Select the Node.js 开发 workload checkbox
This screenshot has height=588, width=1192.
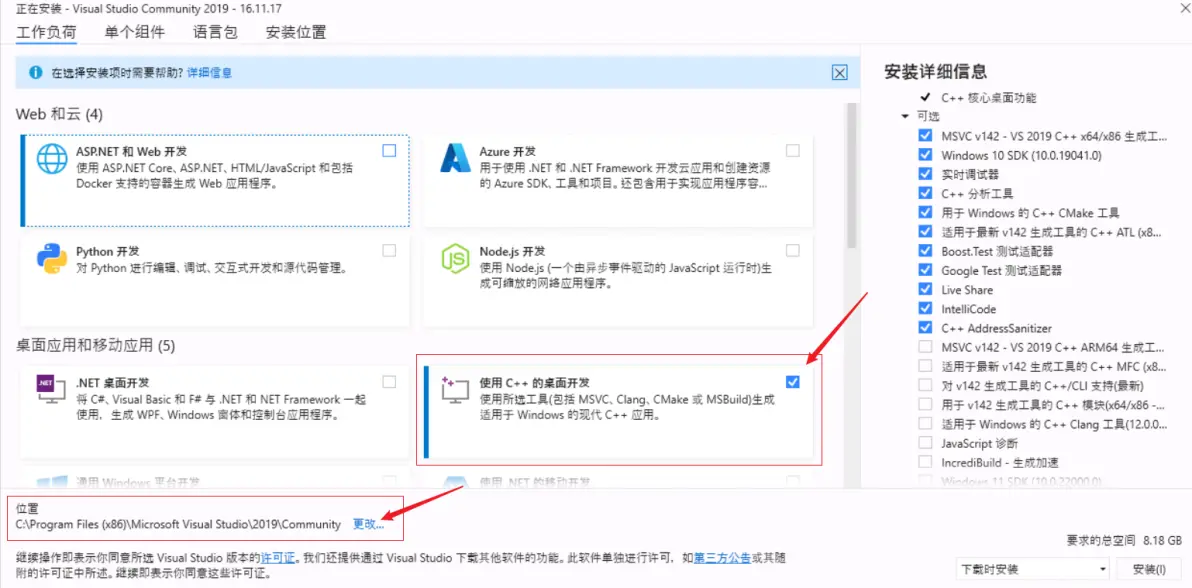793,250
